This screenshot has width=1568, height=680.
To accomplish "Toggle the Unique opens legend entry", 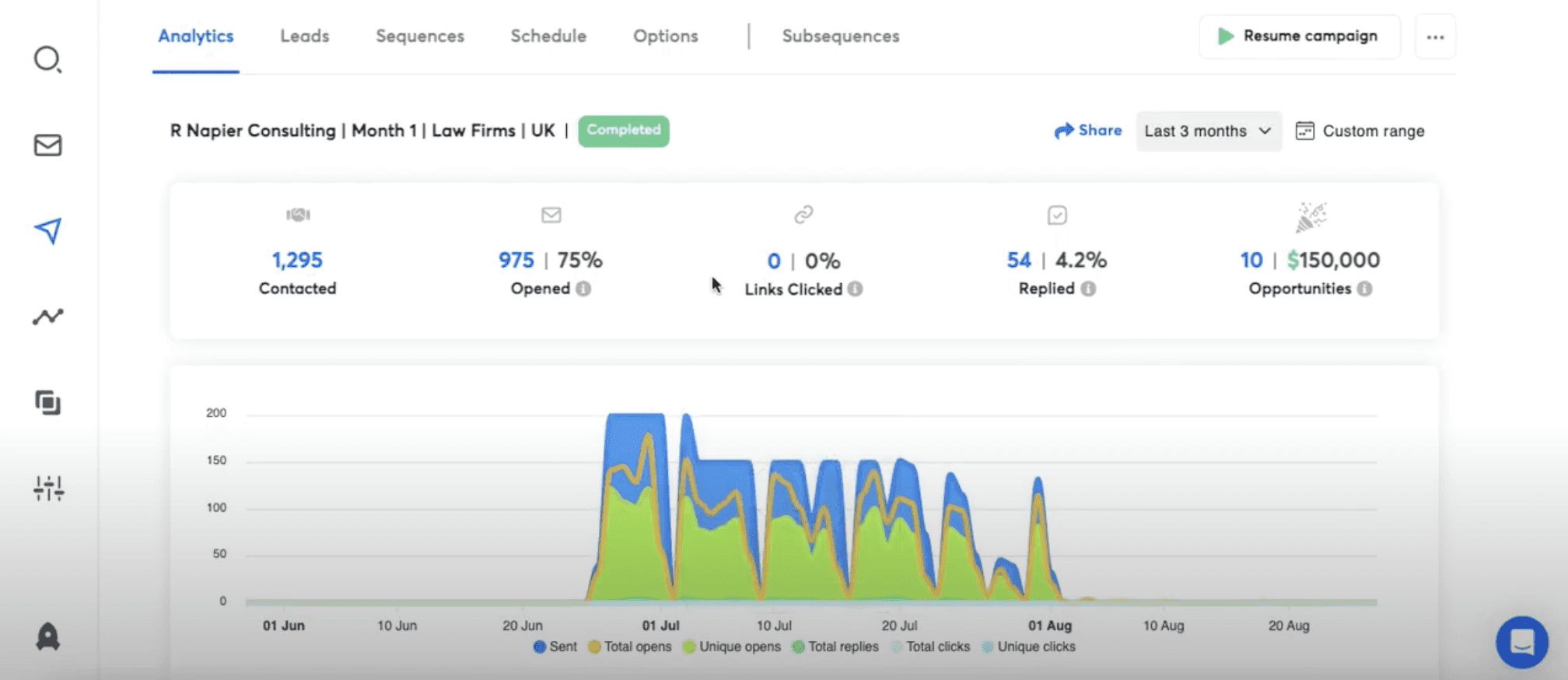I will pos(731,647).
